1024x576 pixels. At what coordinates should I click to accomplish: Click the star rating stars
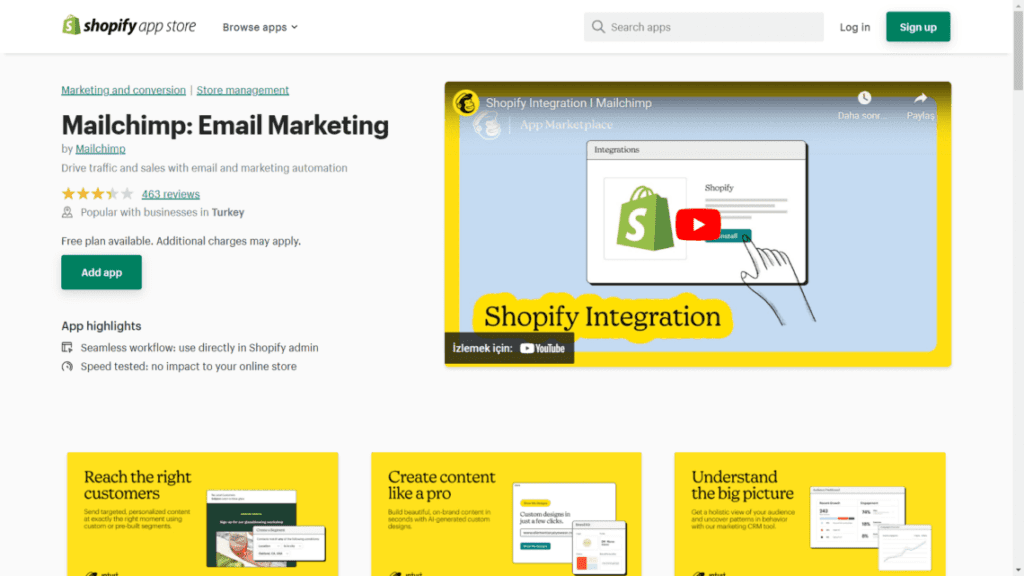pos(97,193)
